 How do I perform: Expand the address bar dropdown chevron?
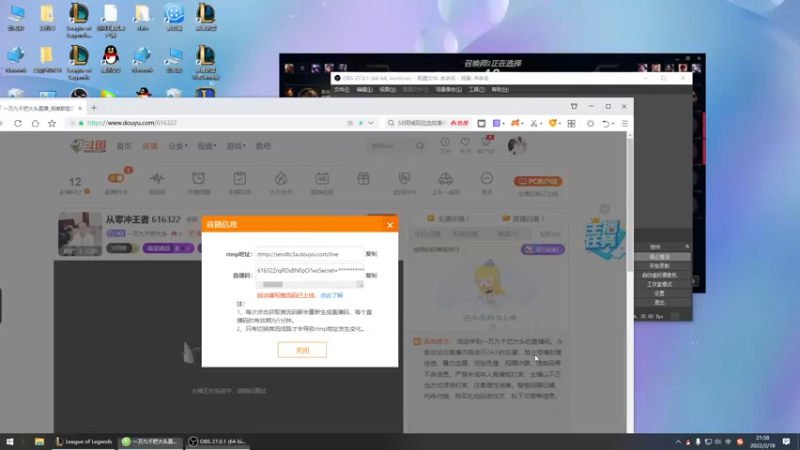point(371,123)
